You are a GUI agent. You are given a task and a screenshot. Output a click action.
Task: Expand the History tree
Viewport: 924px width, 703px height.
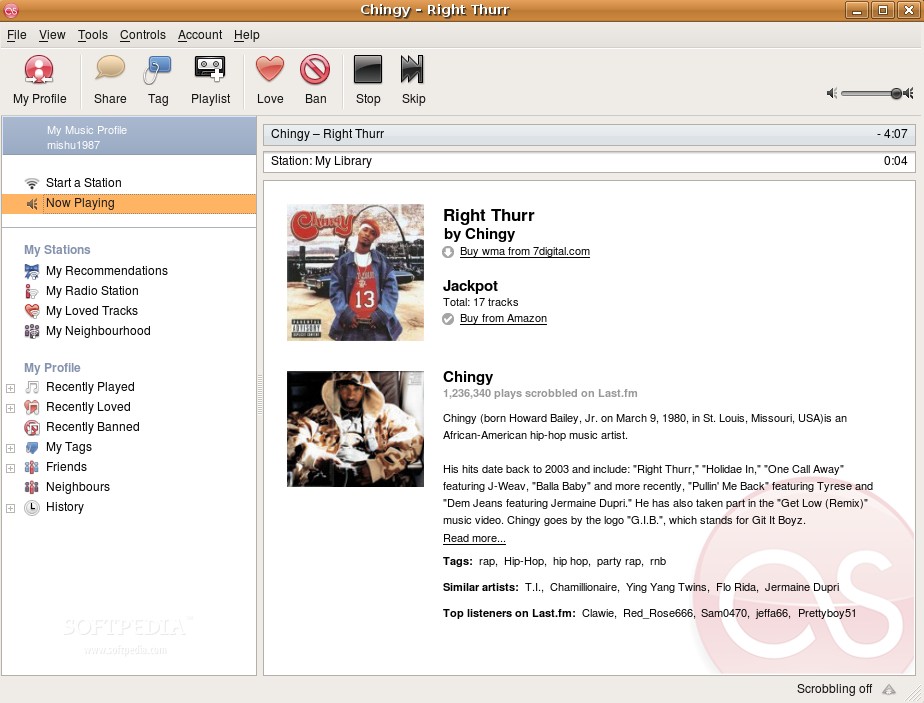pos(10,509)
